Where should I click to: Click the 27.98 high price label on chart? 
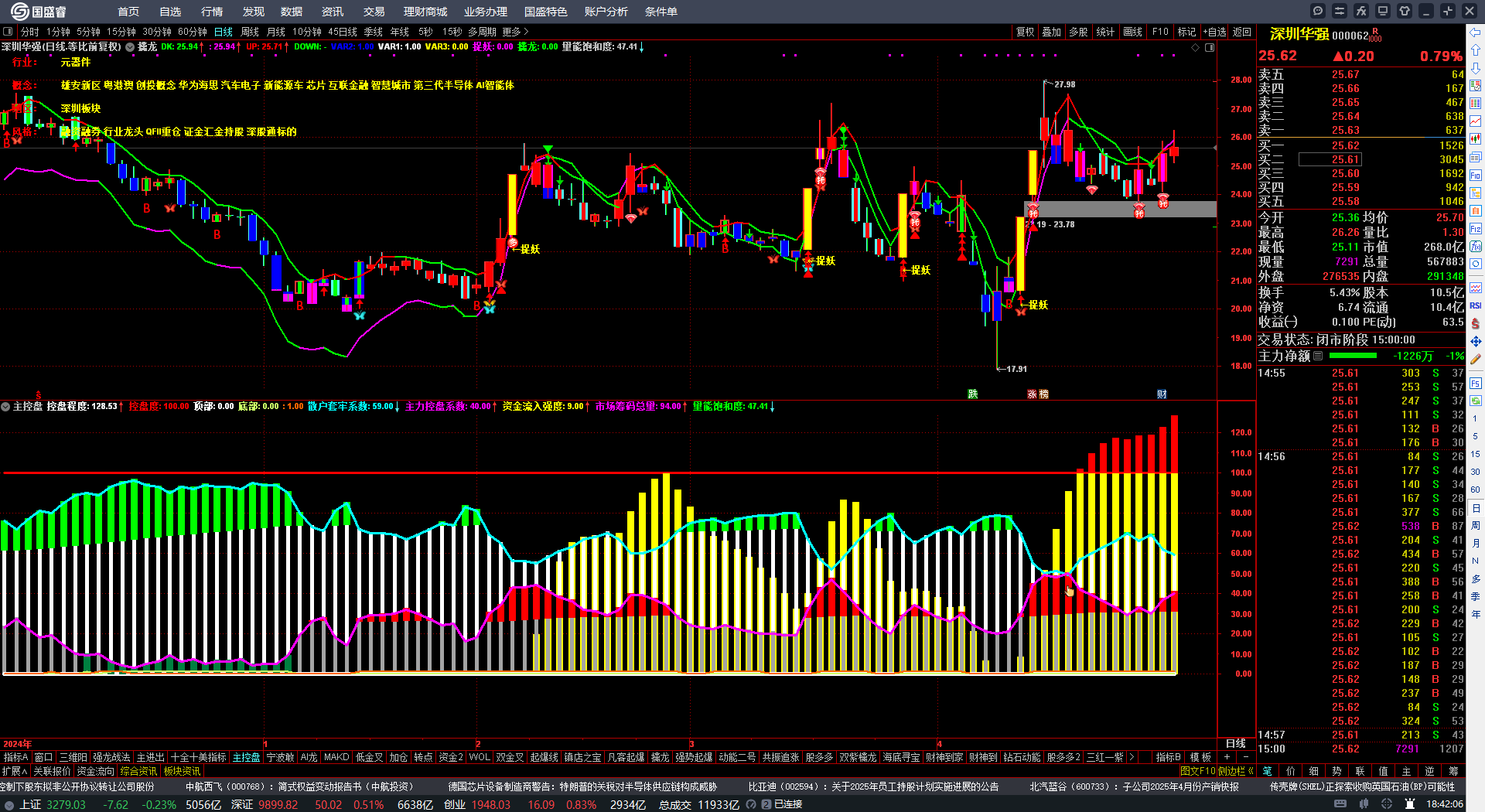pos(1065,84)
